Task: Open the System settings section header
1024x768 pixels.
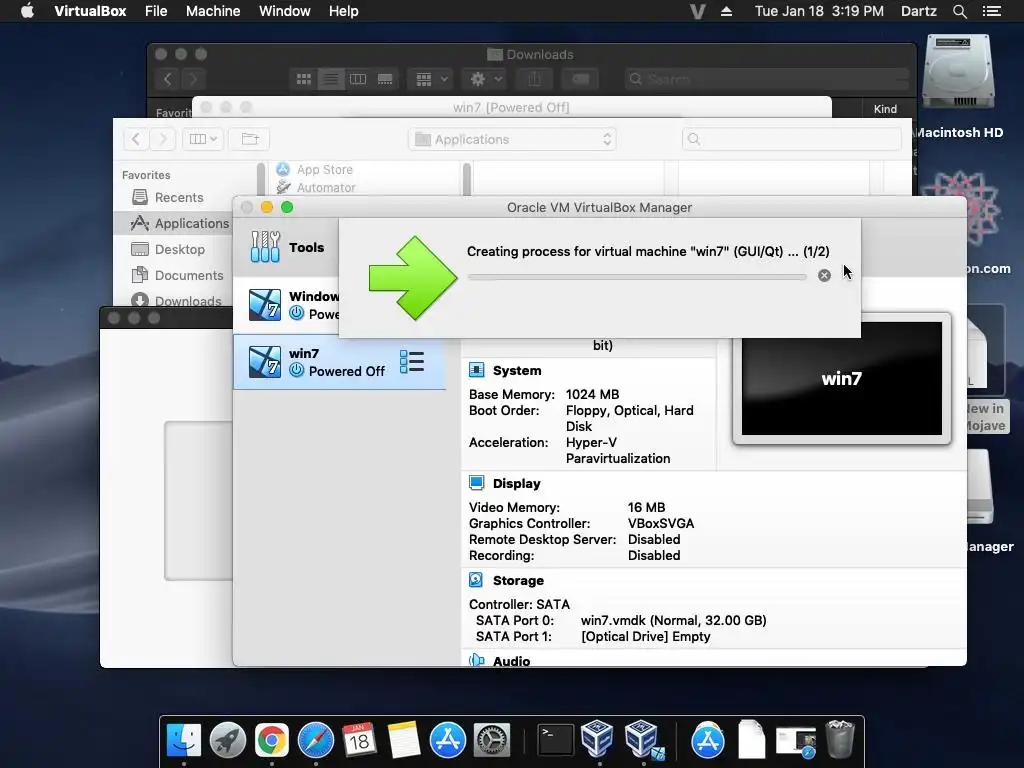Action: pos(517,371)
